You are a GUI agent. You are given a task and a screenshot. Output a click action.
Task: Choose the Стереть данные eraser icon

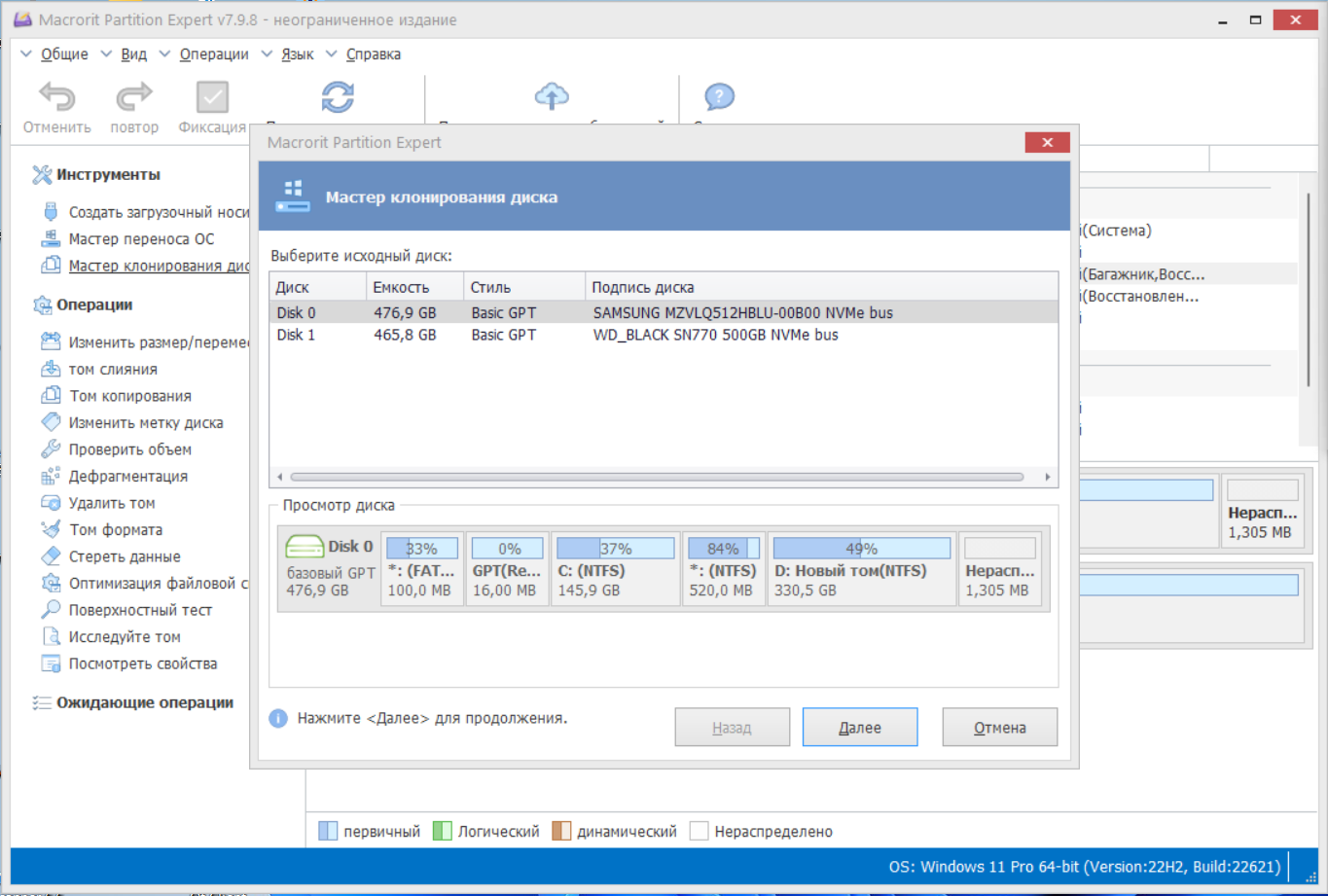click(x=51, y=556)
